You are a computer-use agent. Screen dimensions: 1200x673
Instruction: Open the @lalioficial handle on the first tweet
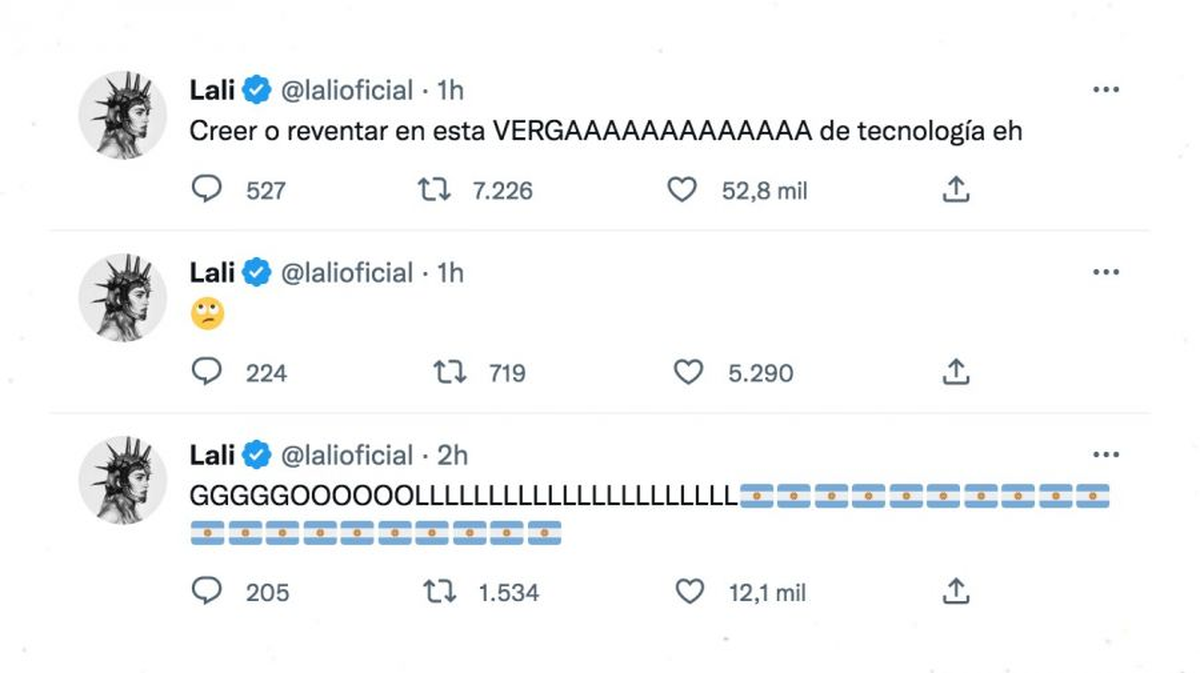pos(347,90)
